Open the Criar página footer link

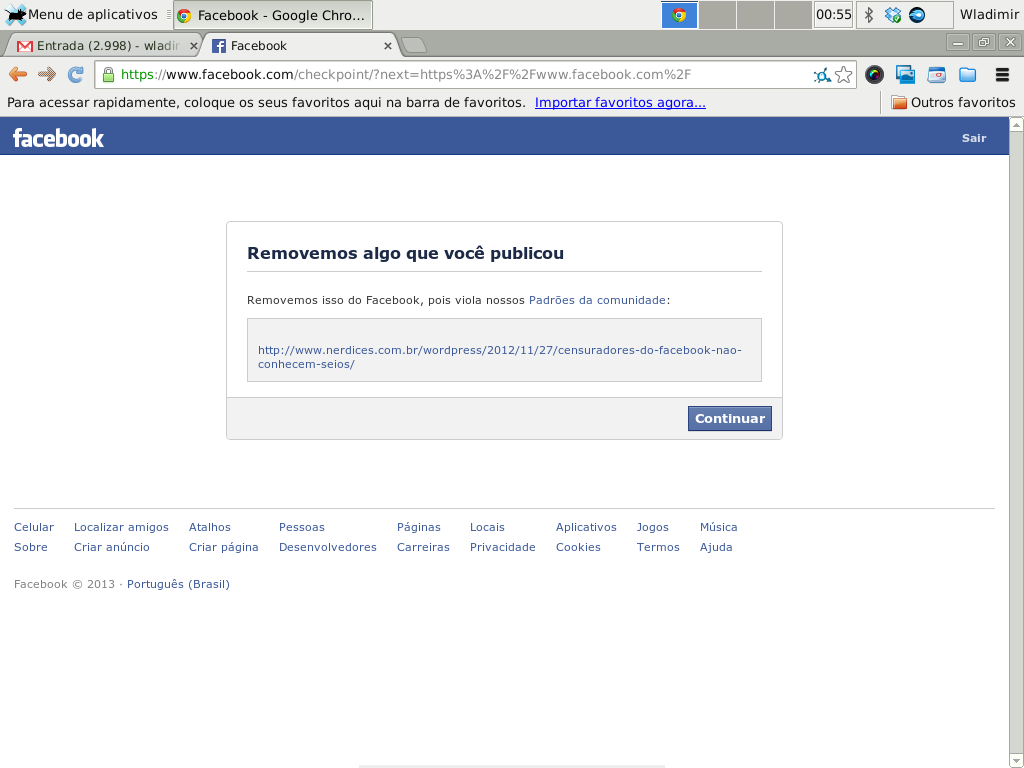tap(223, 547)
